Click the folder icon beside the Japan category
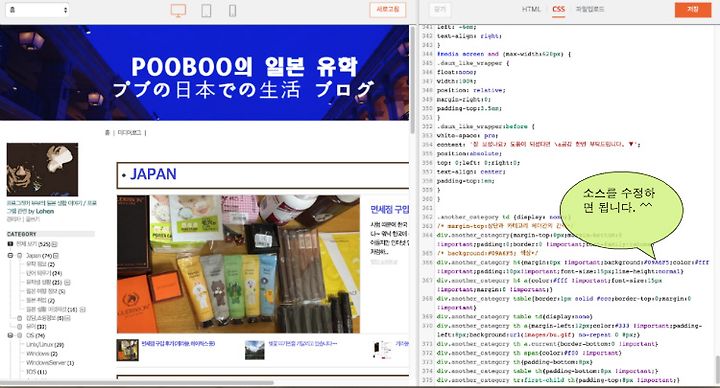The width and height of the screenshot is (720, 388). (20, 255)
